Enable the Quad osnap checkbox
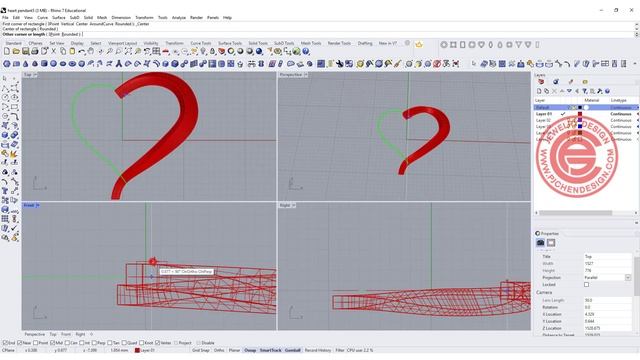Image resolution: width=640 pixels, height=360 pixels. pos(124,343)
